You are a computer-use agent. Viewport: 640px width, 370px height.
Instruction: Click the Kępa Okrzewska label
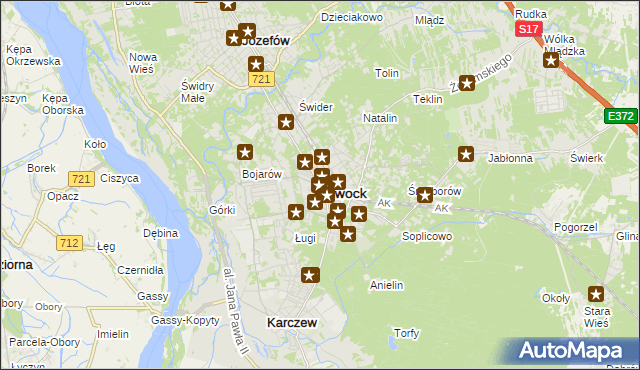click(x=33, y=55)
